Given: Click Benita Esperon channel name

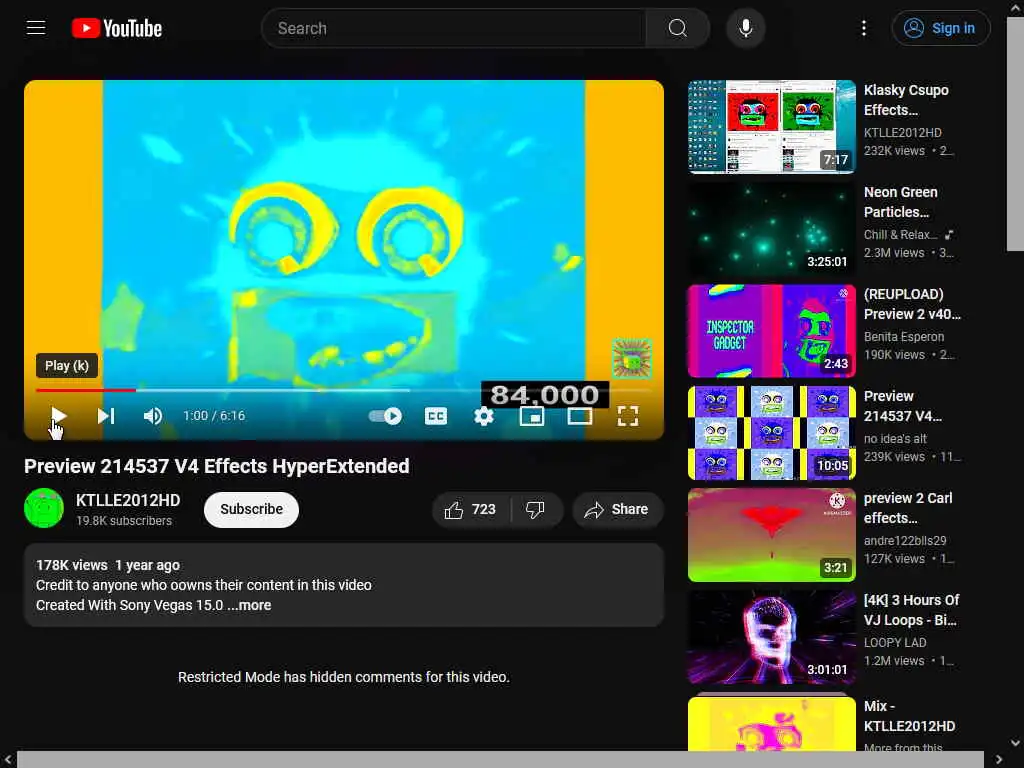Looking at the screenshot, I should pos(904,336).
